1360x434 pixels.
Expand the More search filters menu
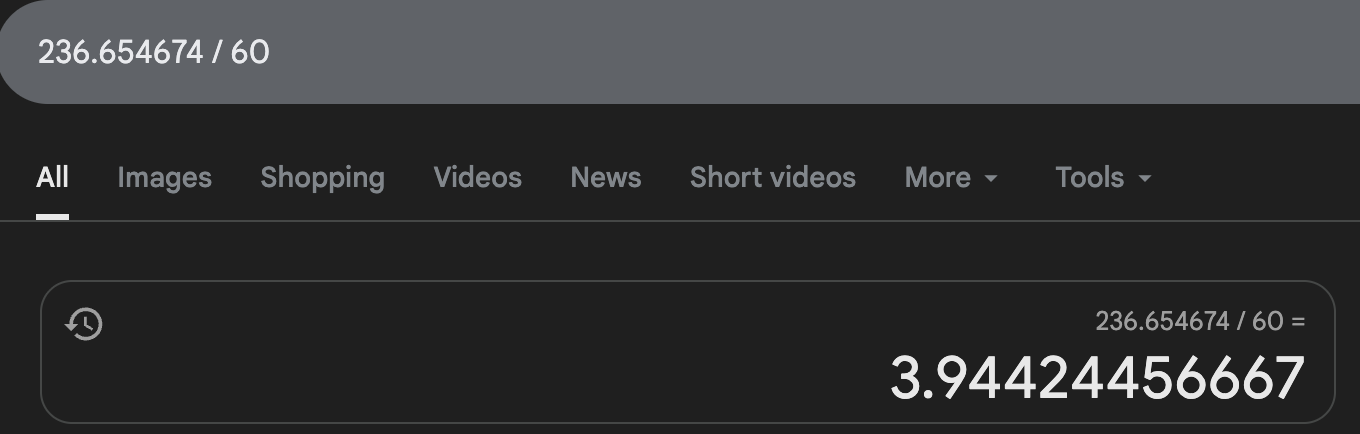point(950,178)
